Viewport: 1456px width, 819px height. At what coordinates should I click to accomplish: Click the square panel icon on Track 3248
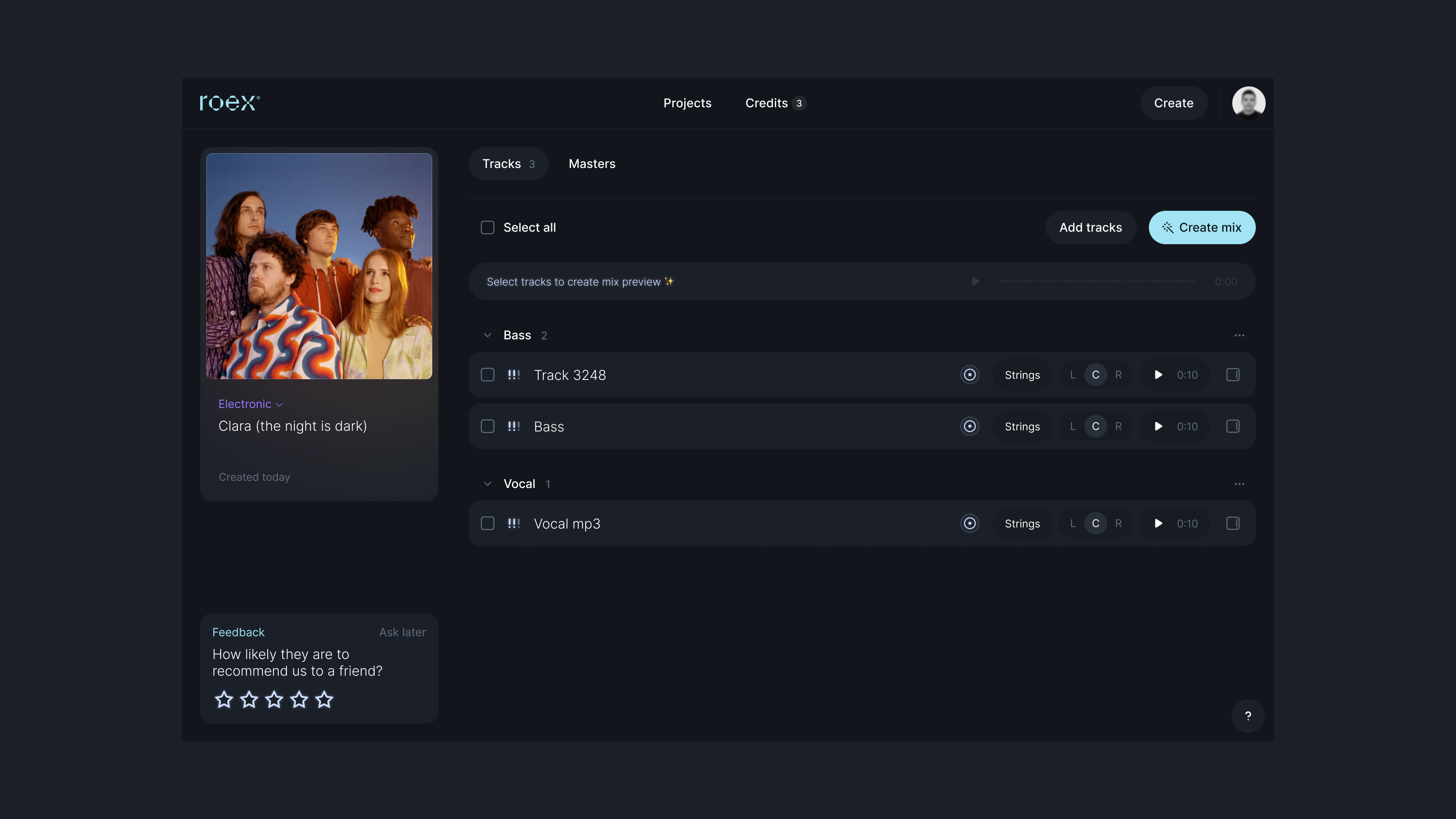click(x=1233, y=375)
